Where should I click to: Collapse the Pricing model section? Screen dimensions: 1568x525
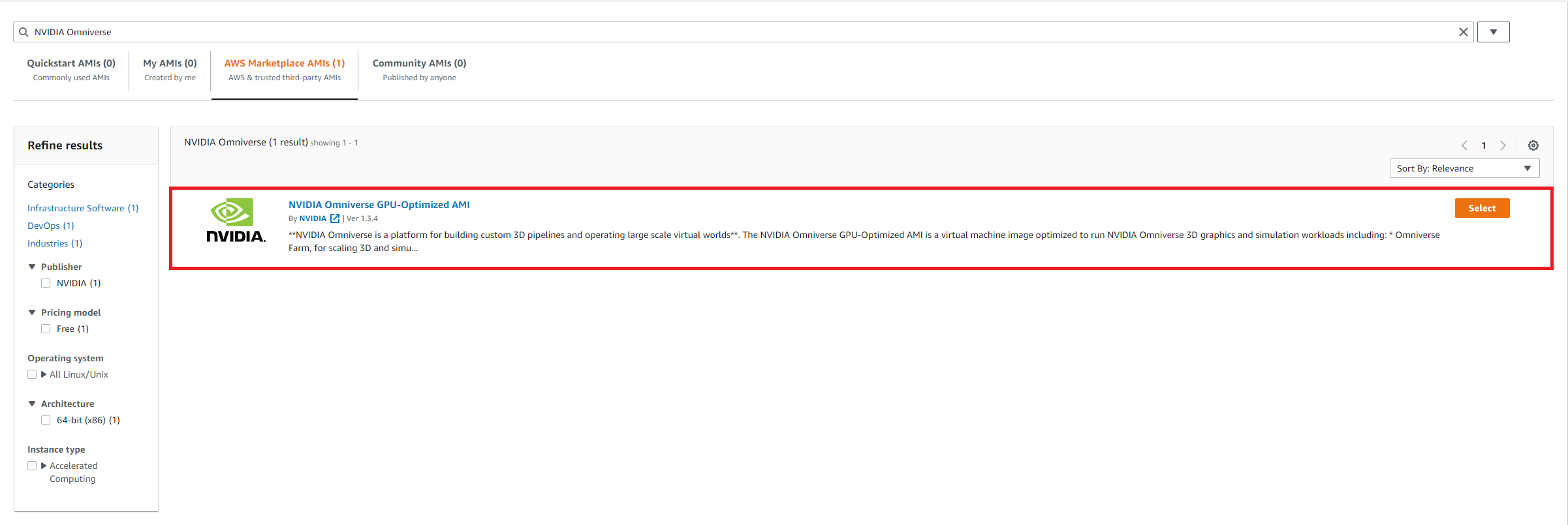click(32, 312)
